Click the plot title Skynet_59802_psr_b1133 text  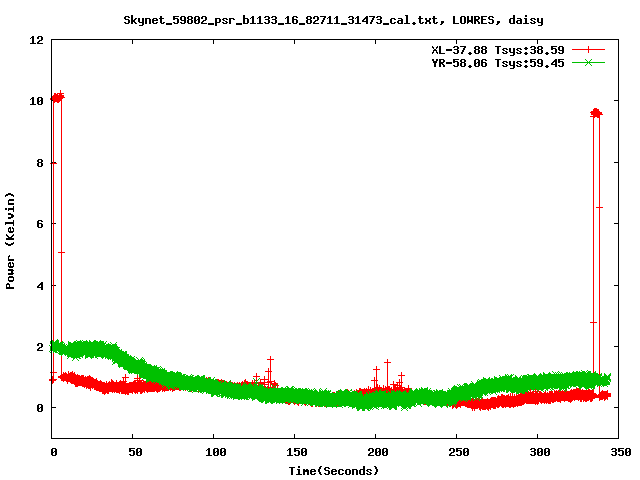333,20
